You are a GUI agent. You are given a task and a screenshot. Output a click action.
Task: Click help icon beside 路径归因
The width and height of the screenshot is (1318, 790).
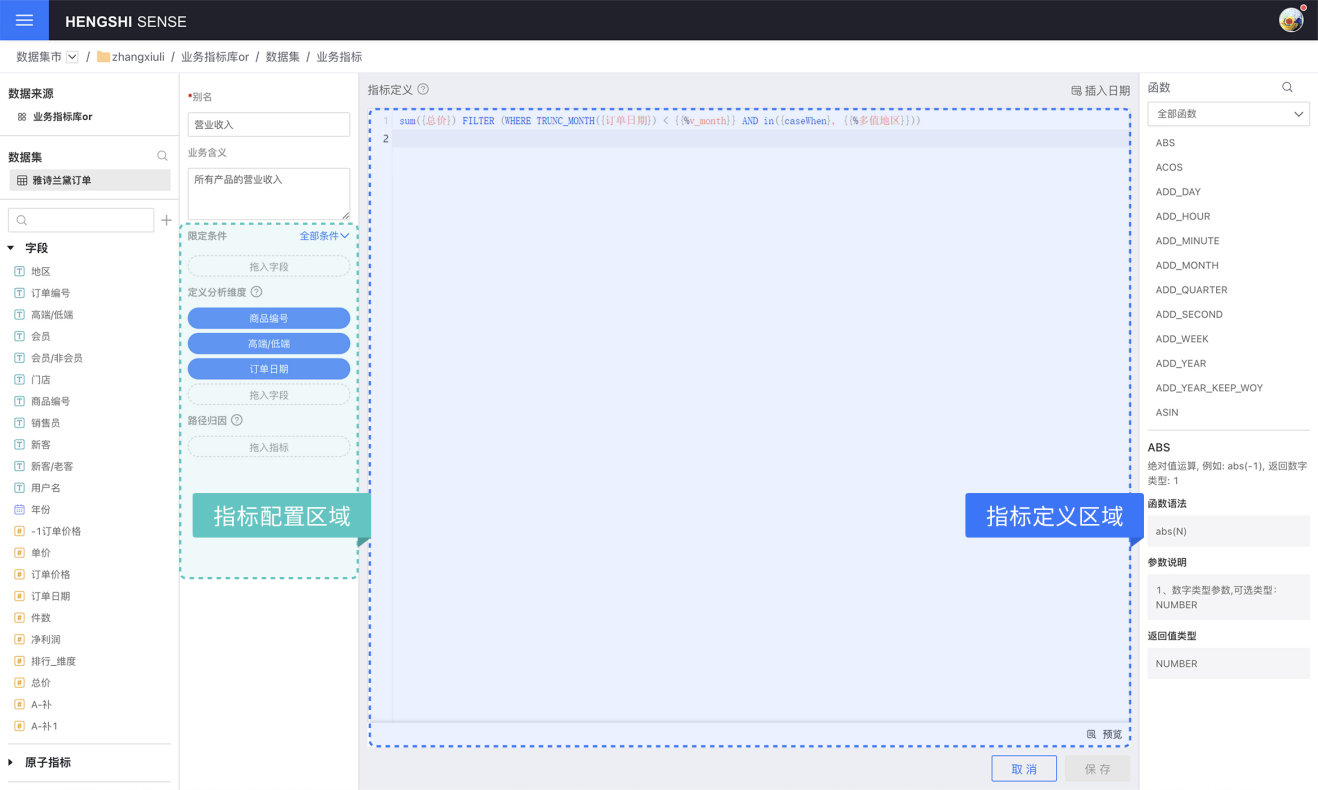click(x=237, y=421)
